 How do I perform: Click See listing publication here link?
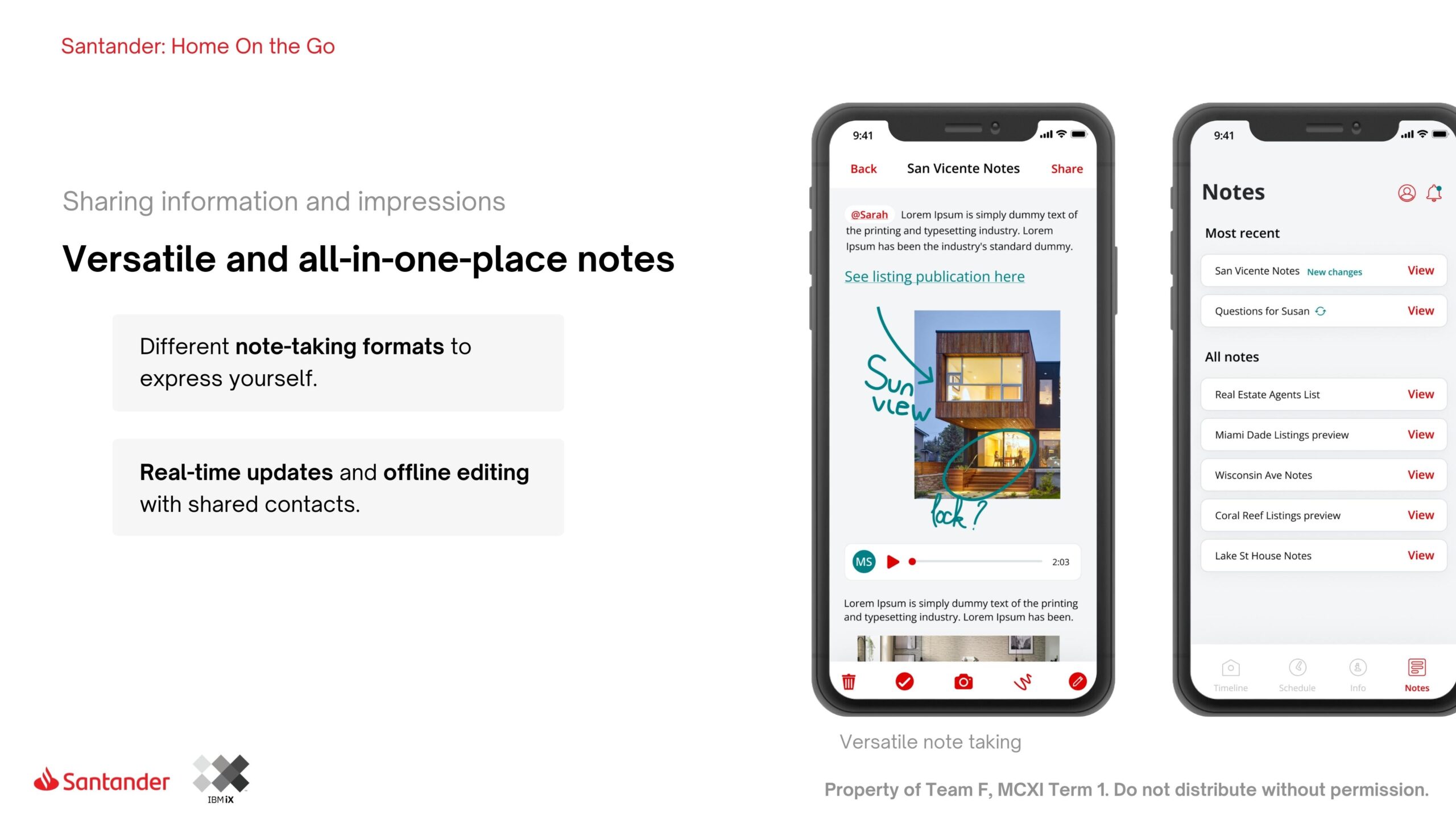(934, 275)
